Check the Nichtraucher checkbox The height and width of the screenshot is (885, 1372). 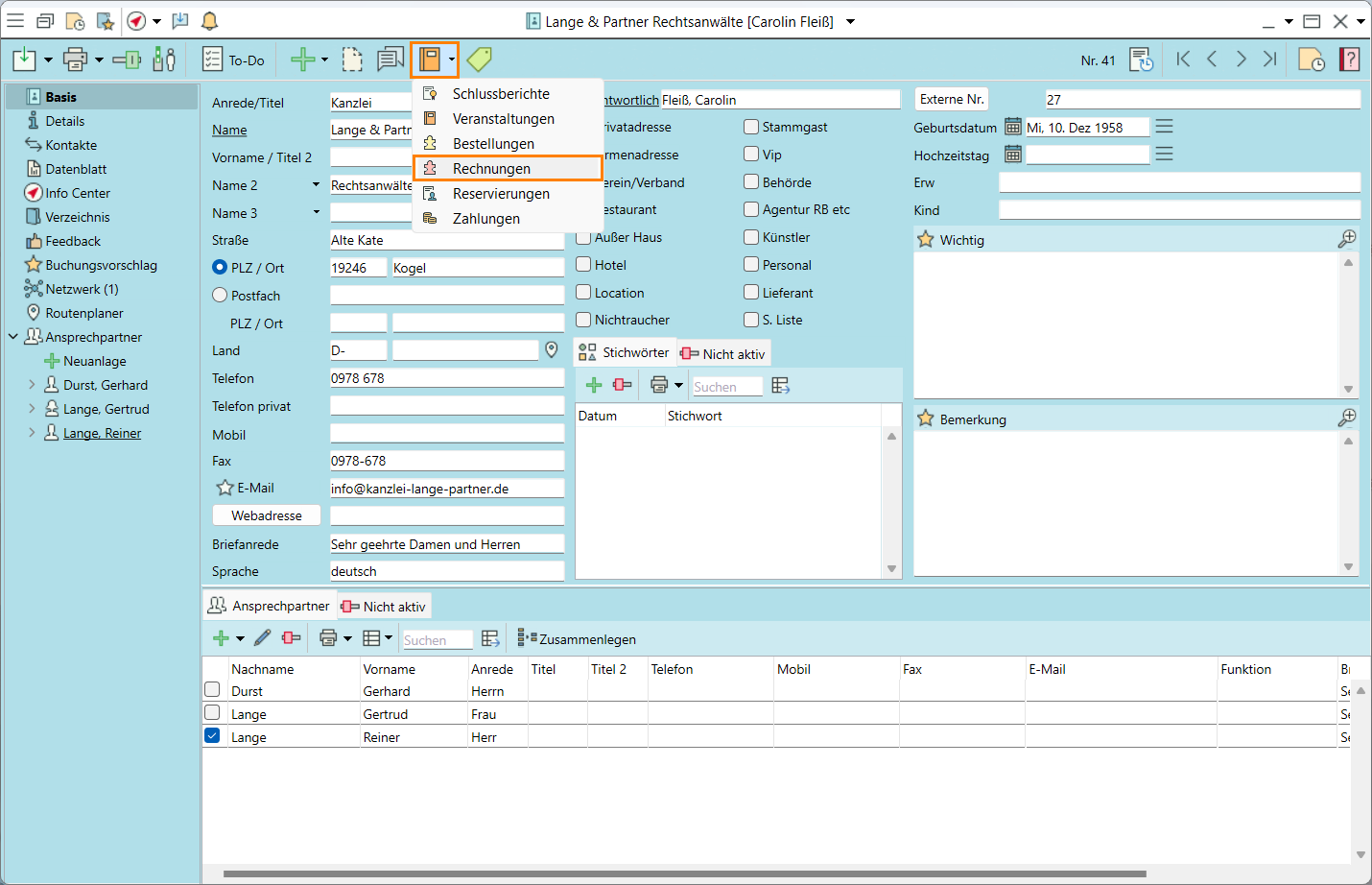(x=583, y=320)
